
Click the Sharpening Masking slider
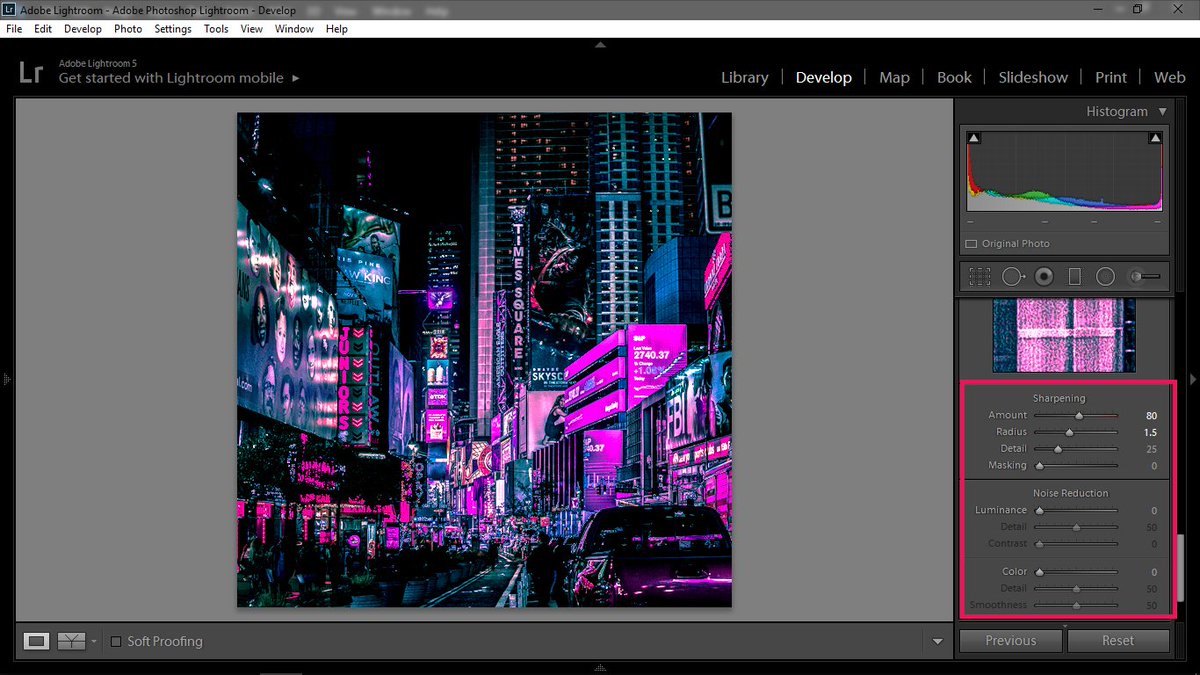click(x=1076, y=466)
